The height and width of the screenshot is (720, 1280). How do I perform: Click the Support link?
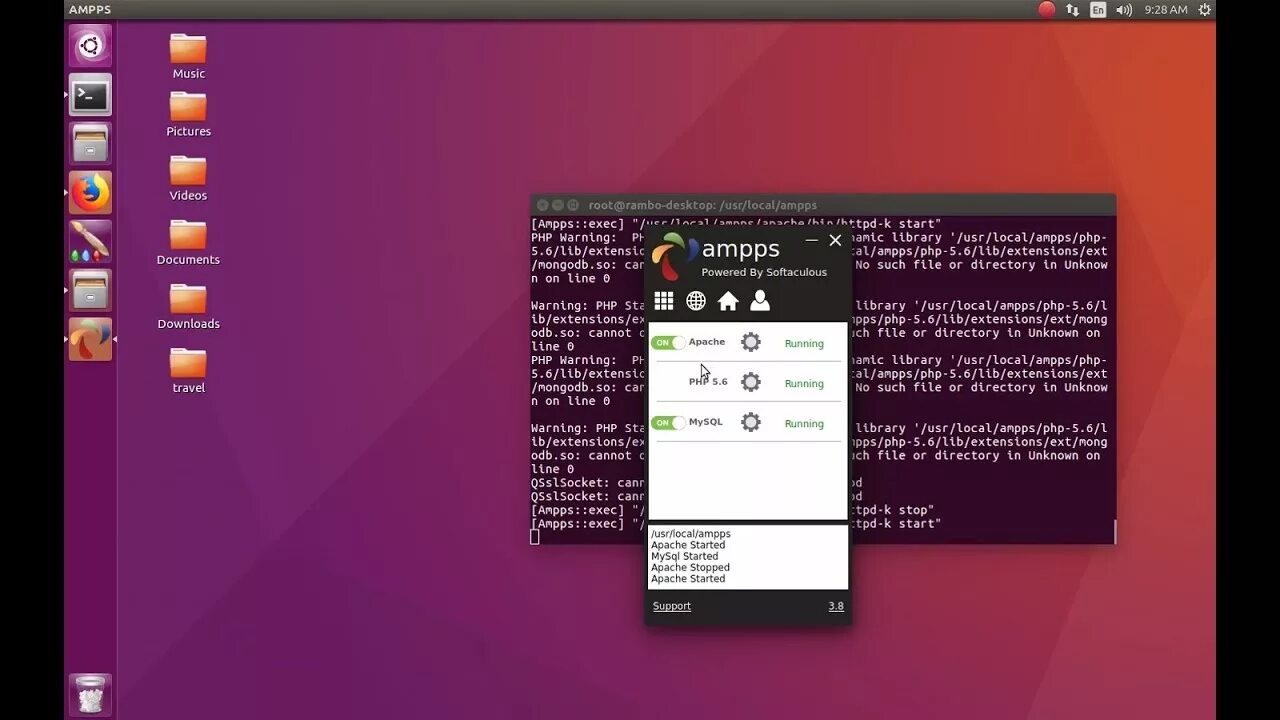pos(672,606)
